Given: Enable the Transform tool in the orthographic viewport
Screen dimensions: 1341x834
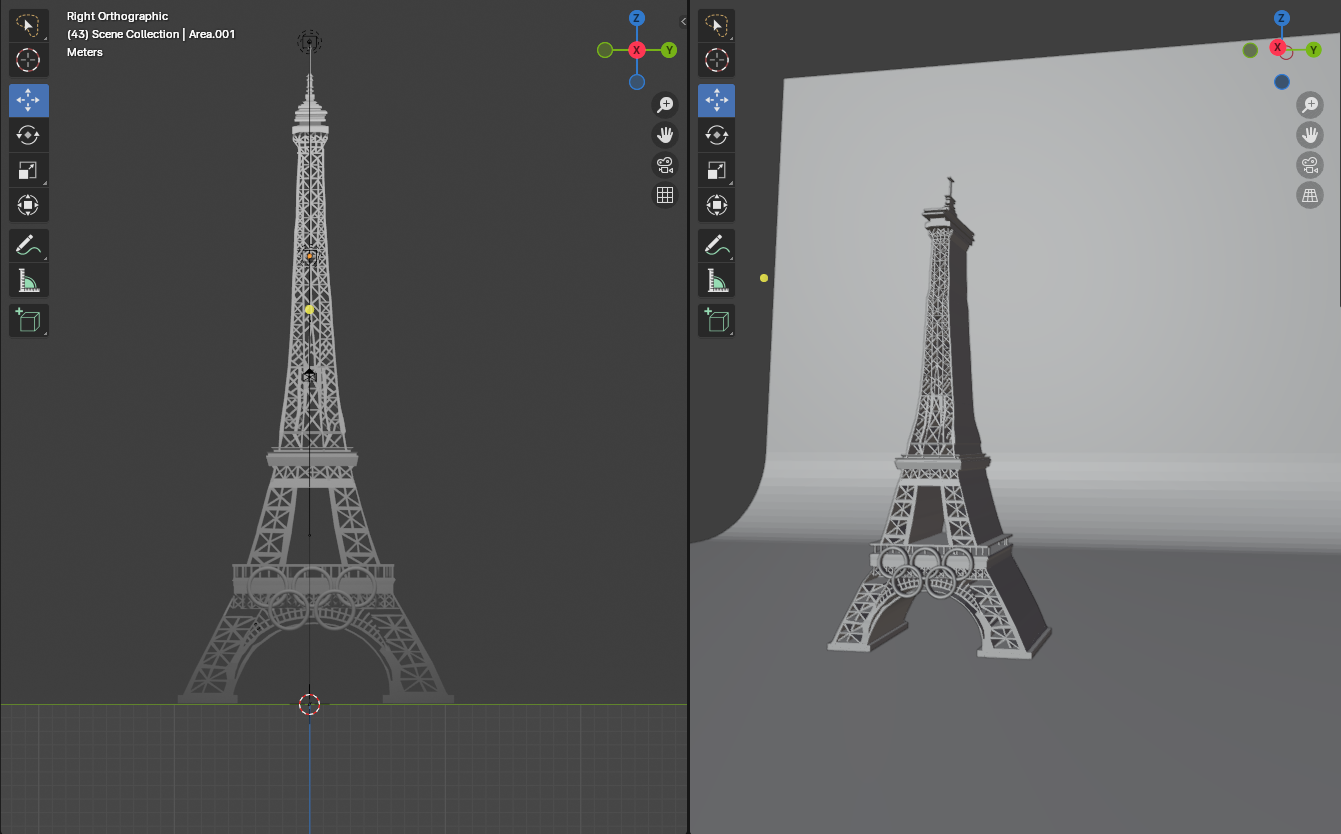Looking at the screenshot, I should tap(28, 205).
